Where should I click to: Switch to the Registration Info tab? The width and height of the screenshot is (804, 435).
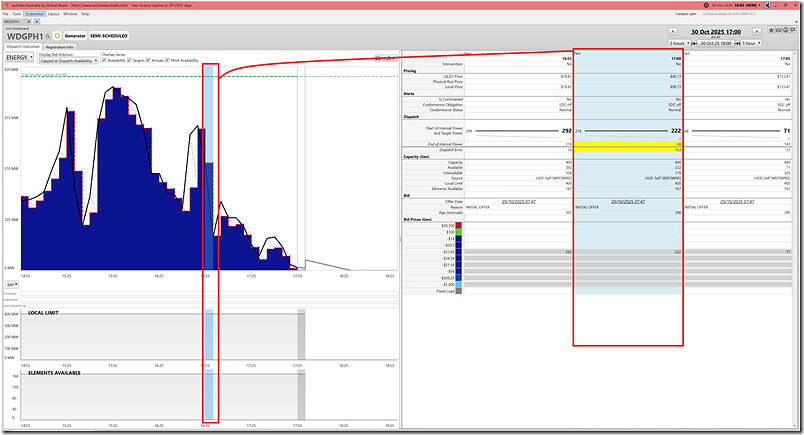point(59,47)
